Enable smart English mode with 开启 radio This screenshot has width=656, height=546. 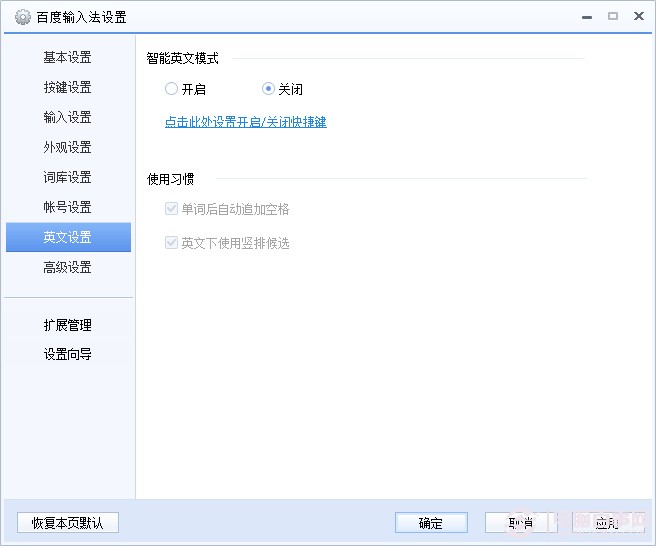[x=171, y=89]
